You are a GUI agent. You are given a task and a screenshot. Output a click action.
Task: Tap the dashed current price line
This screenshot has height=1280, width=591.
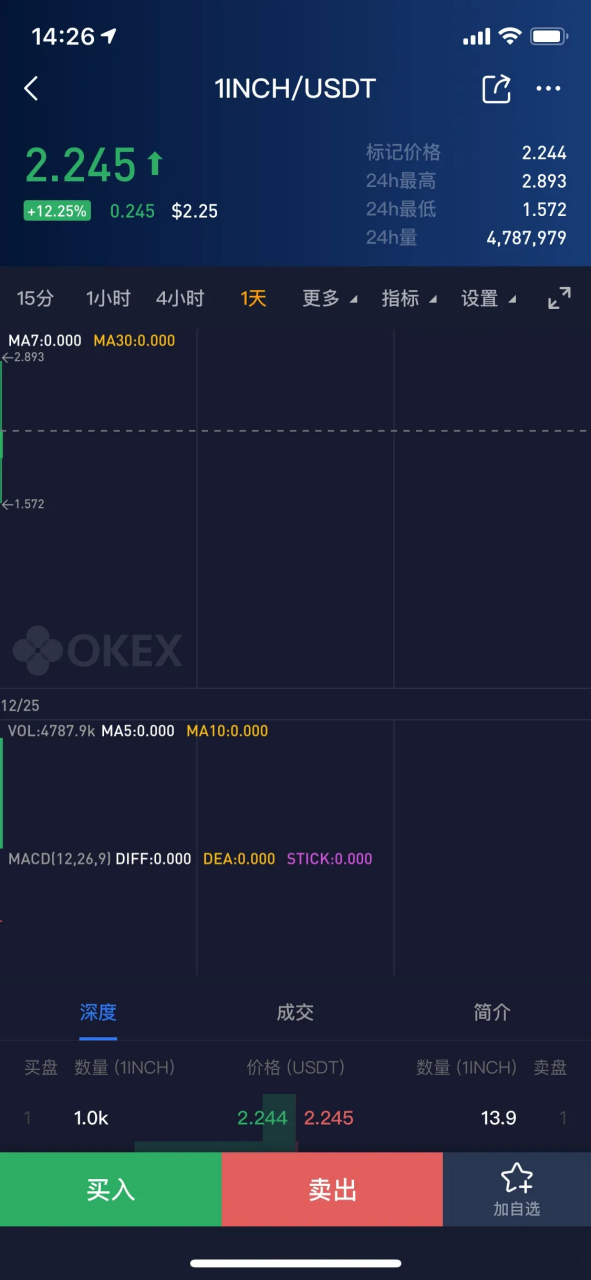[295, 431]
